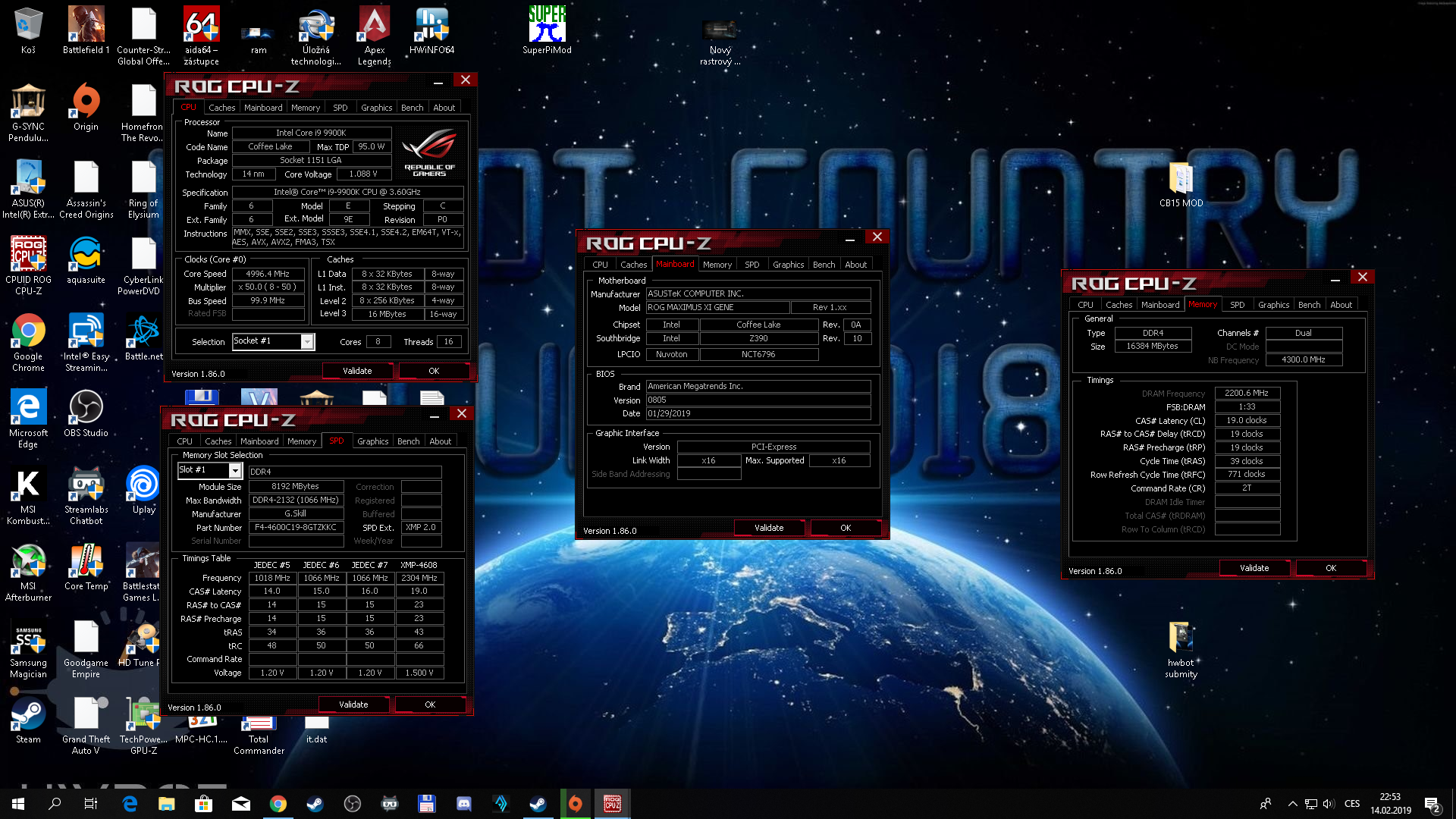
Task: Open the SuperPiMod desktop icon
Action: point(547,30)
